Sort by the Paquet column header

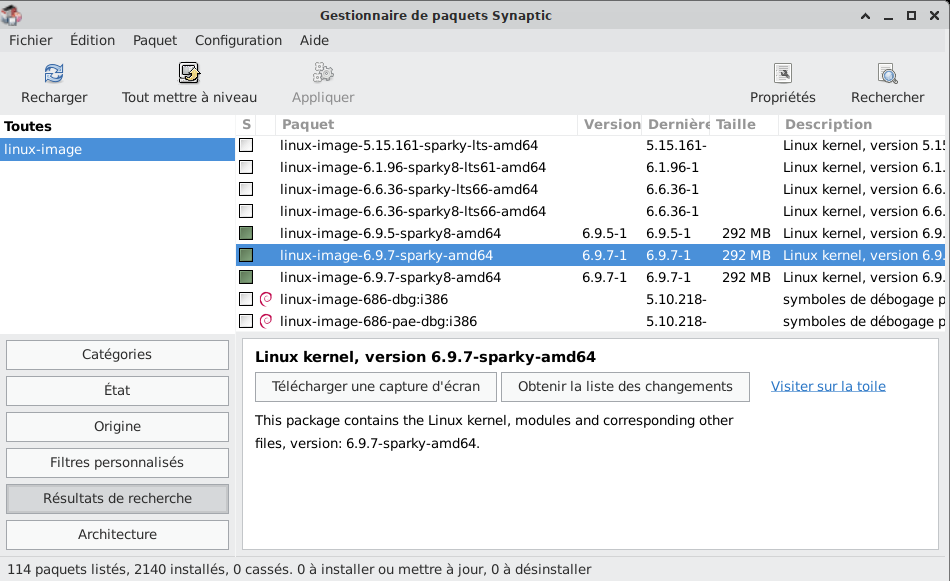pos(427,124)
